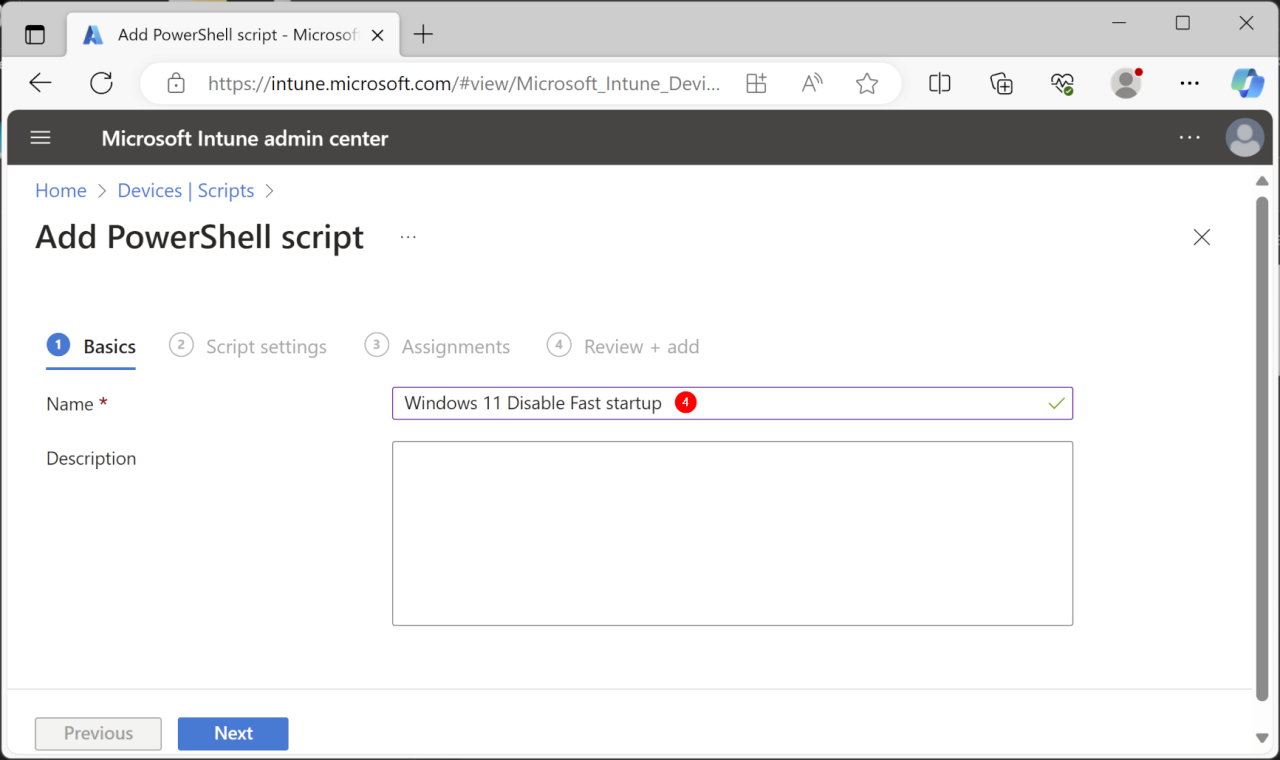Click the Next button

point(233,733)
